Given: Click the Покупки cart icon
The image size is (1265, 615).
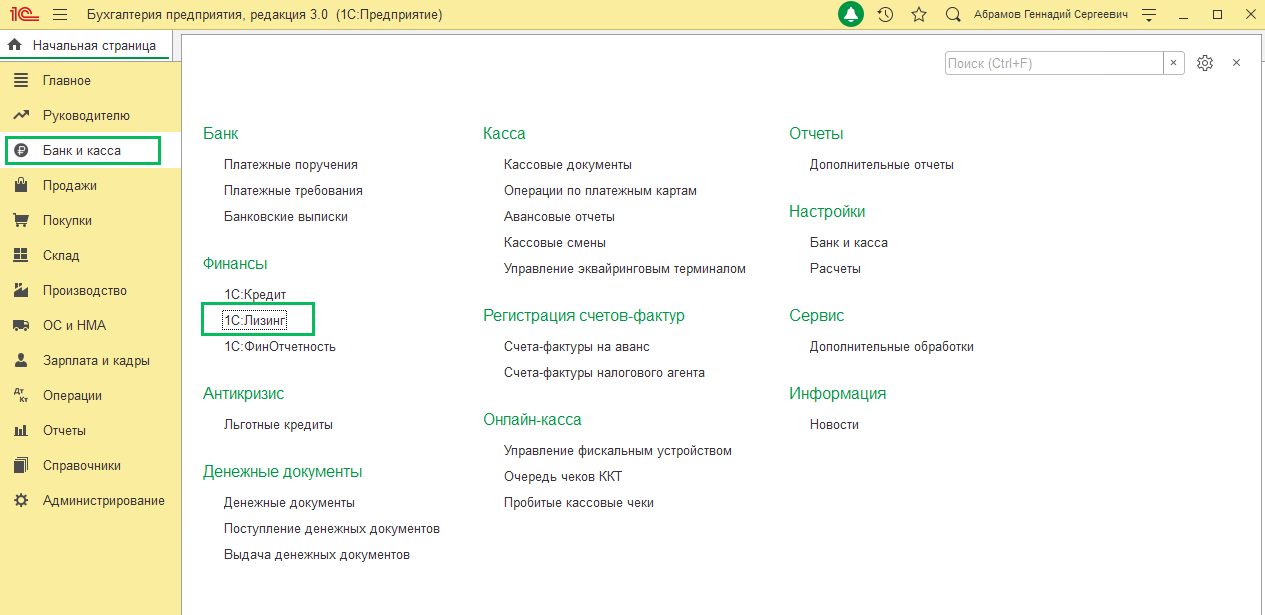Looking at the screenshot, I should click(x=21, y=221).
